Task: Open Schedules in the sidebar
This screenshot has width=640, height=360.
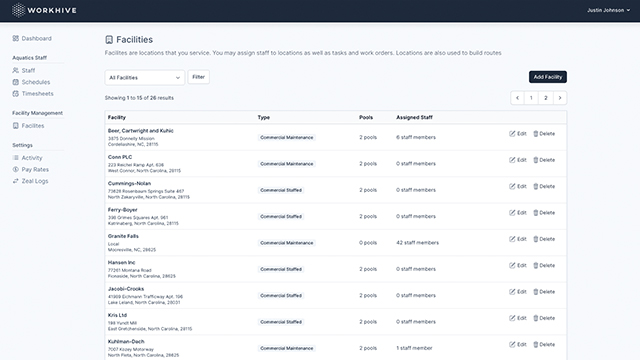Action: click(x=31, y=82)
